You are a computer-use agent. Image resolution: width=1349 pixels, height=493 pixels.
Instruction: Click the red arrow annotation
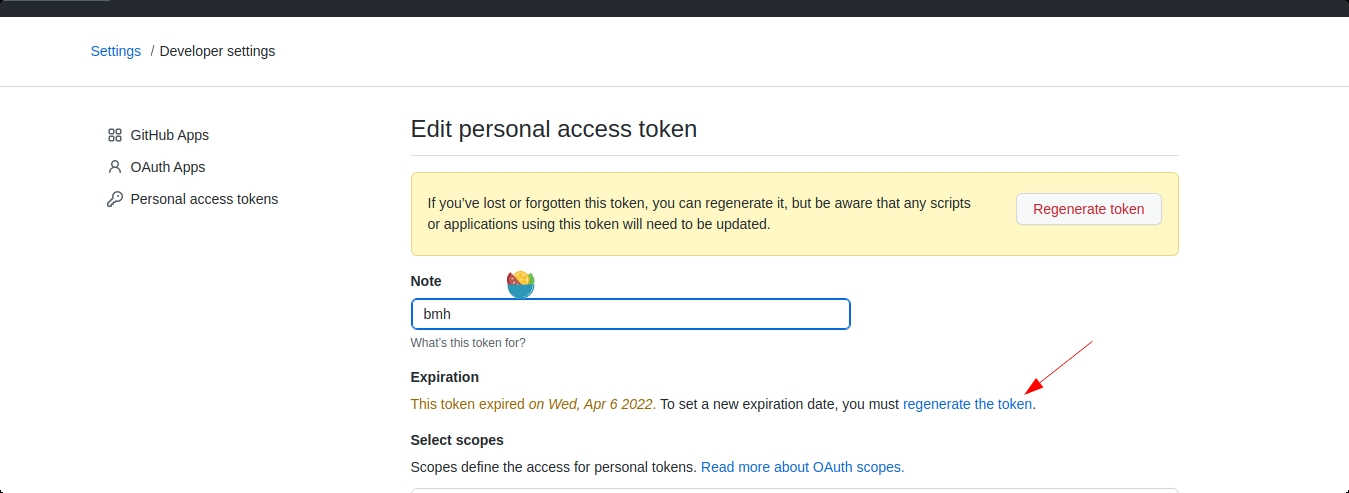[1058, 367]
